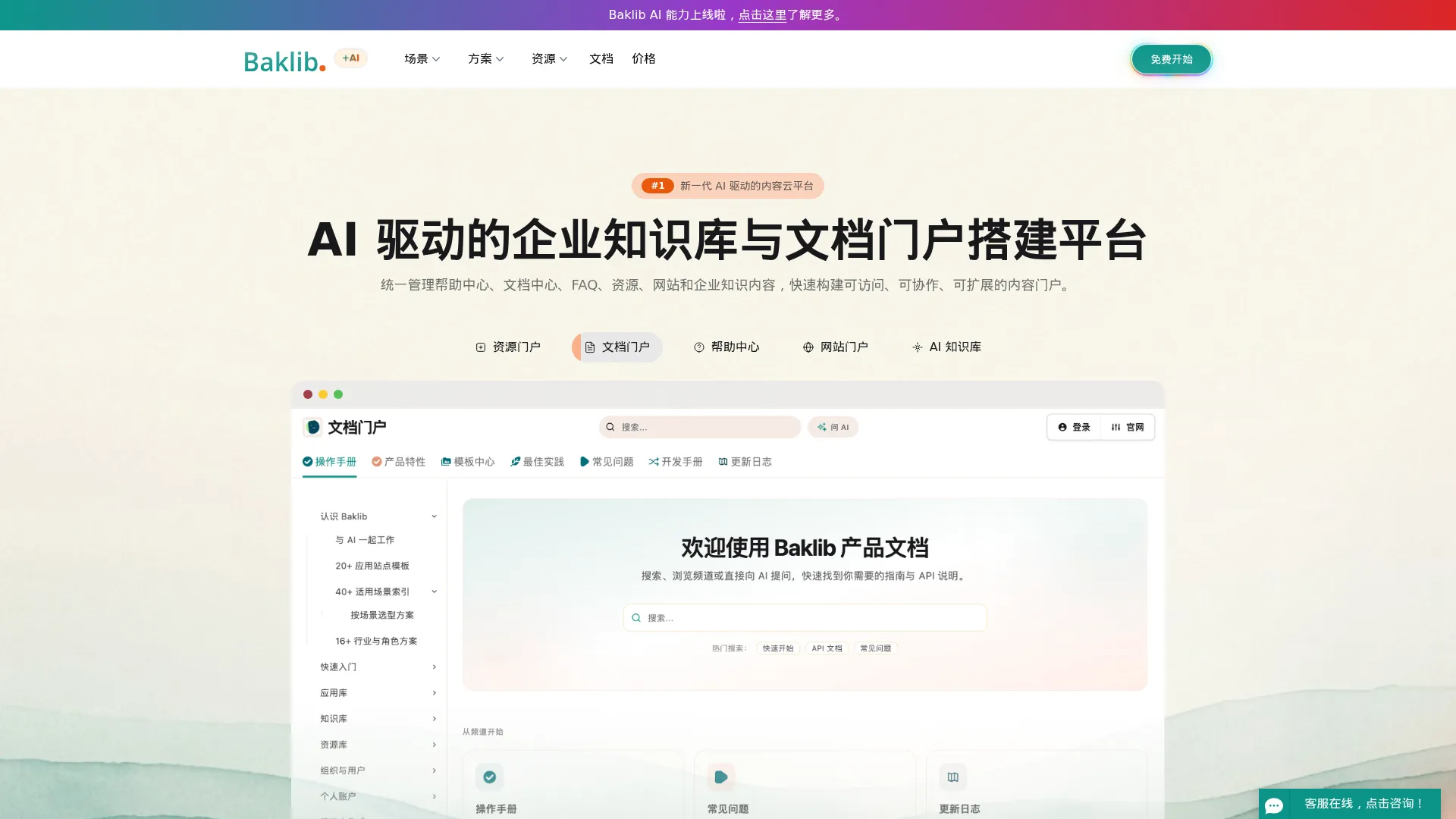Open the customer service chat bubble icon

click(1274, 805)
